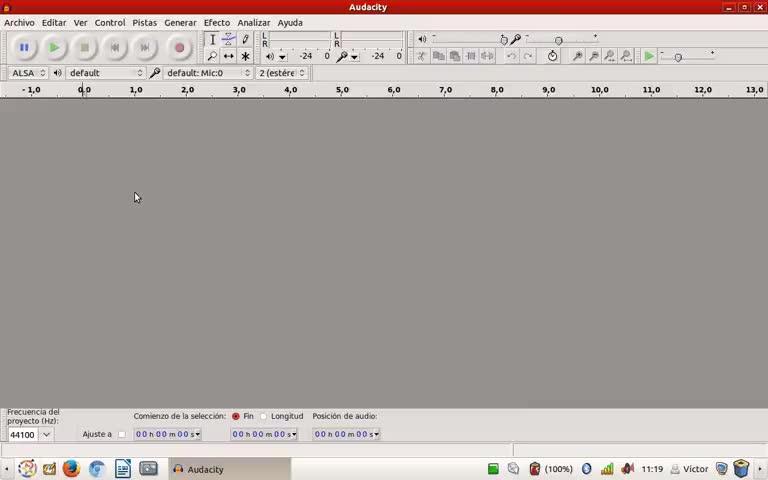Click the 0,0 mark on timeline ruler

pos(84,90)
